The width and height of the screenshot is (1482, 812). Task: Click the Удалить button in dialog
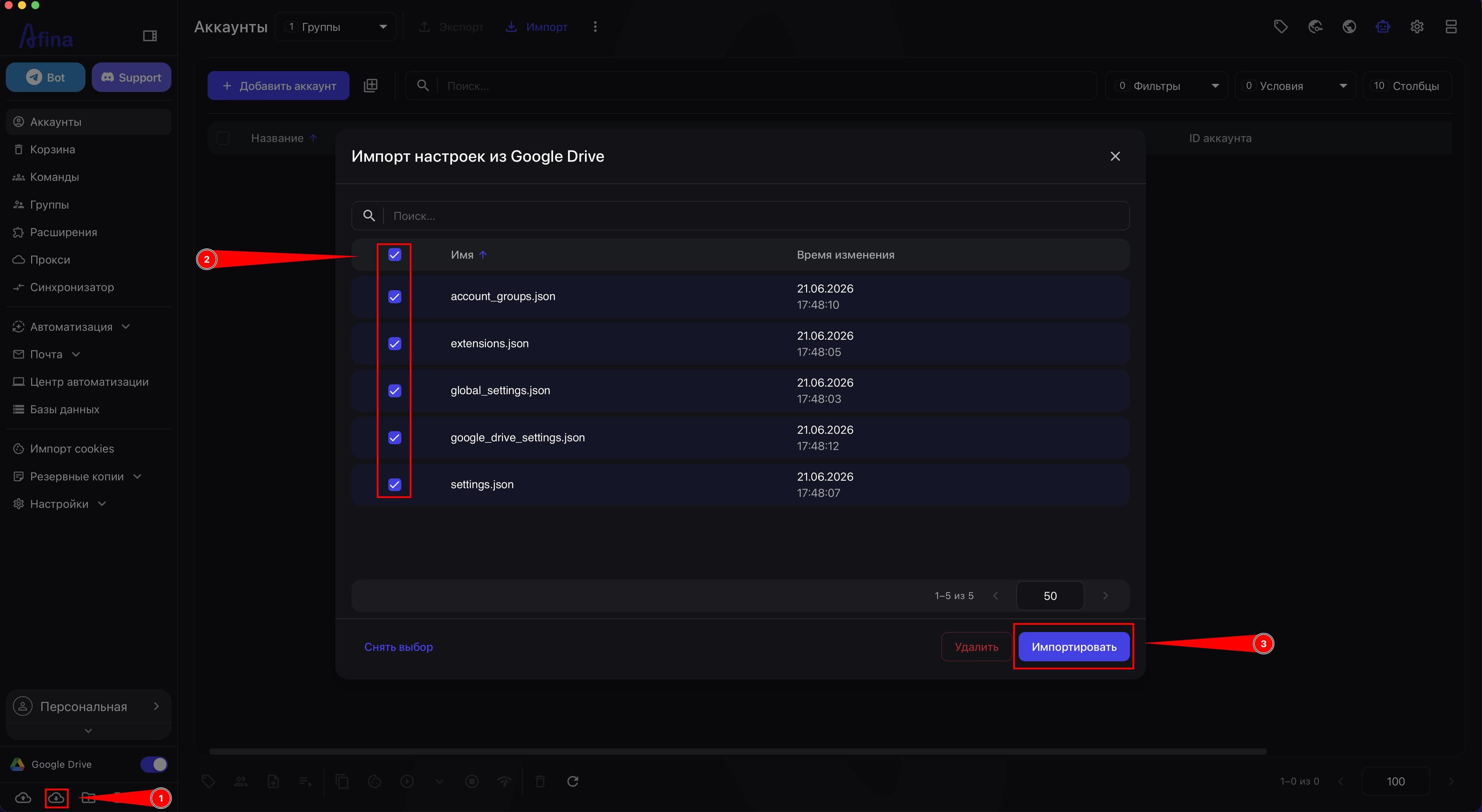[976, 647]
